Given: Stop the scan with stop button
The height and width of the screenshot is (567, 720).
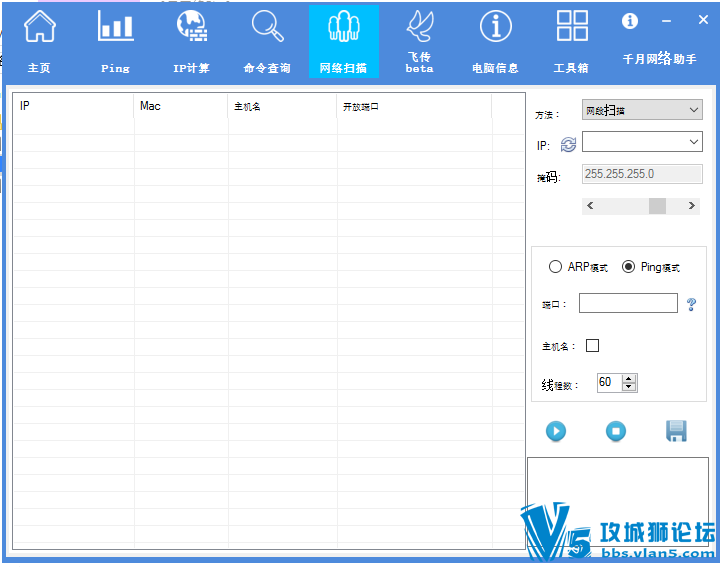Looking at the screenshot, I should tap(616, 431).
